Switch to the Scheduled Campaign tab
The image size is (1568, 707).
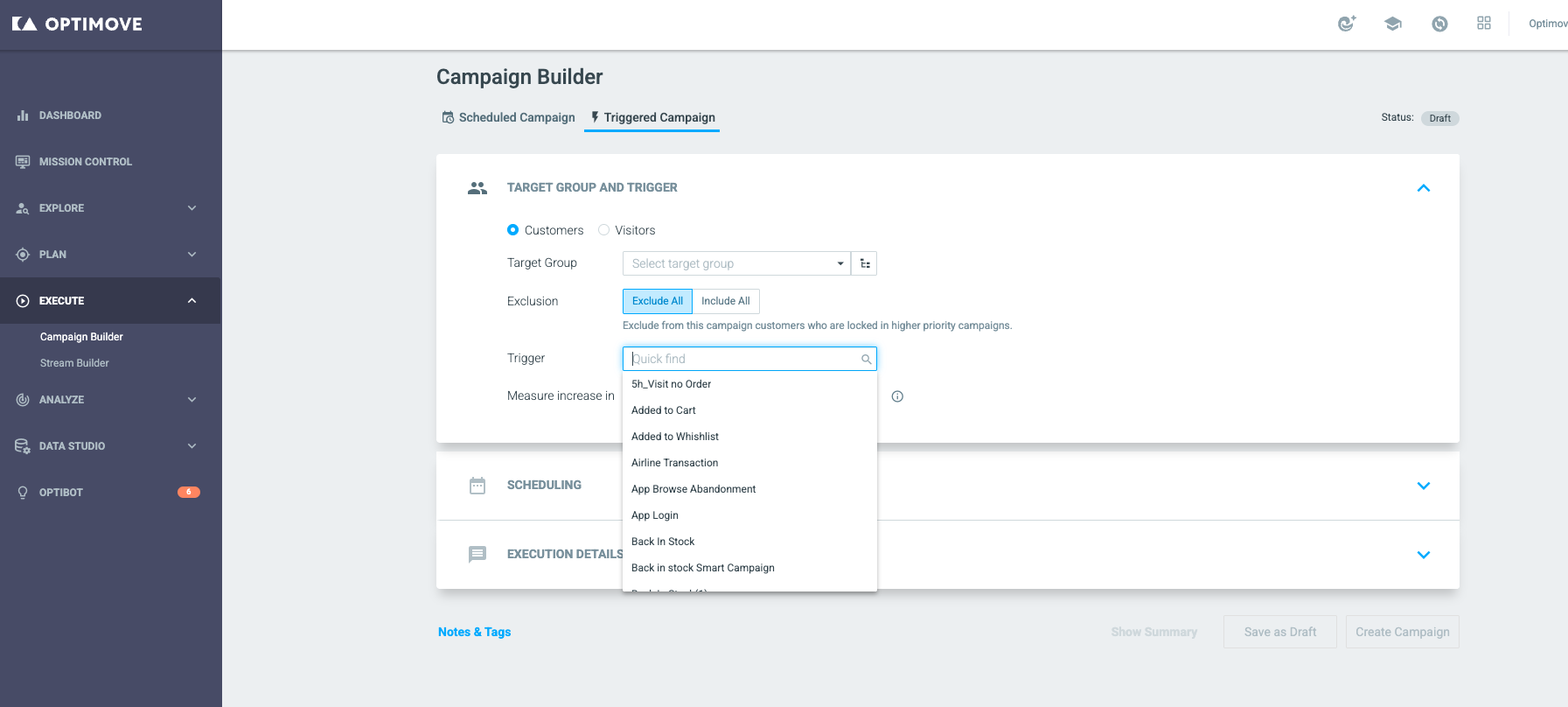coord(509,117)
